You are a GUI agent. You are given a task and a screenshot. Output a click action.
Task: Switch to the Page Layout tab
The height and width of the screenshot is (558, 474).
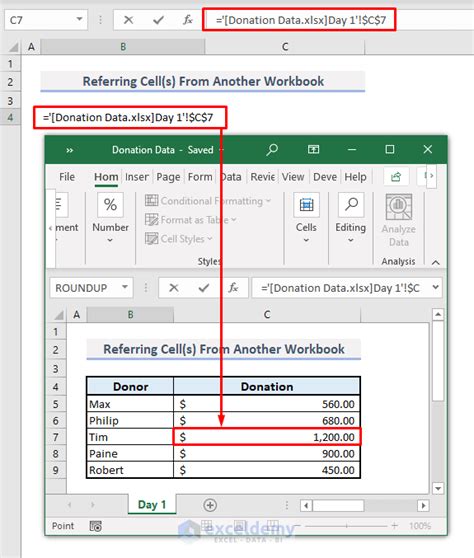pyautogui.click(x=168, y=177)
